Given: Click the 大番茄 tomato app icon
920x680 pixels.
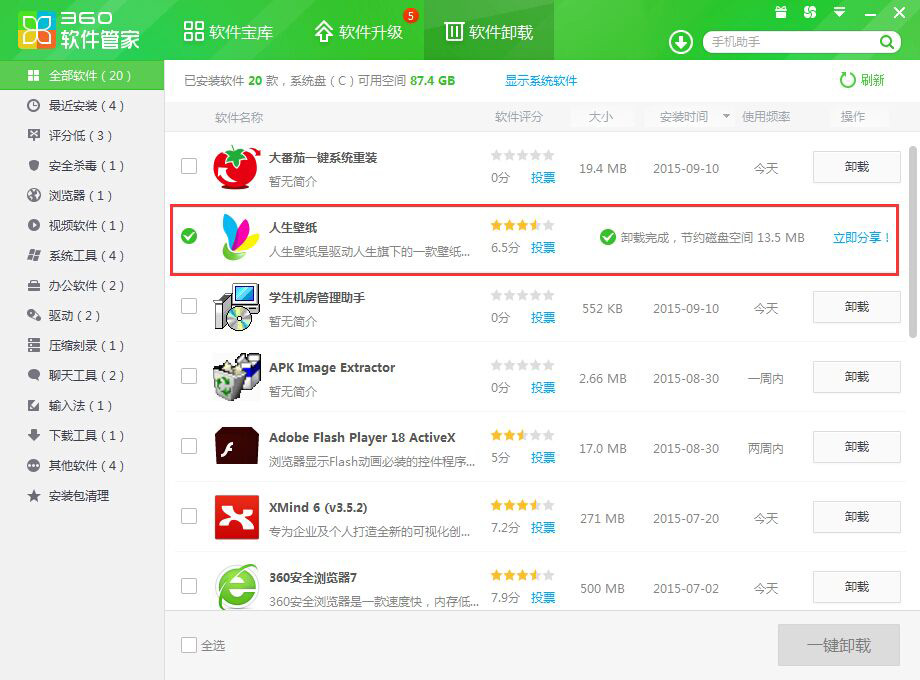Looking at the screenshot, I should tap(236, 167).
